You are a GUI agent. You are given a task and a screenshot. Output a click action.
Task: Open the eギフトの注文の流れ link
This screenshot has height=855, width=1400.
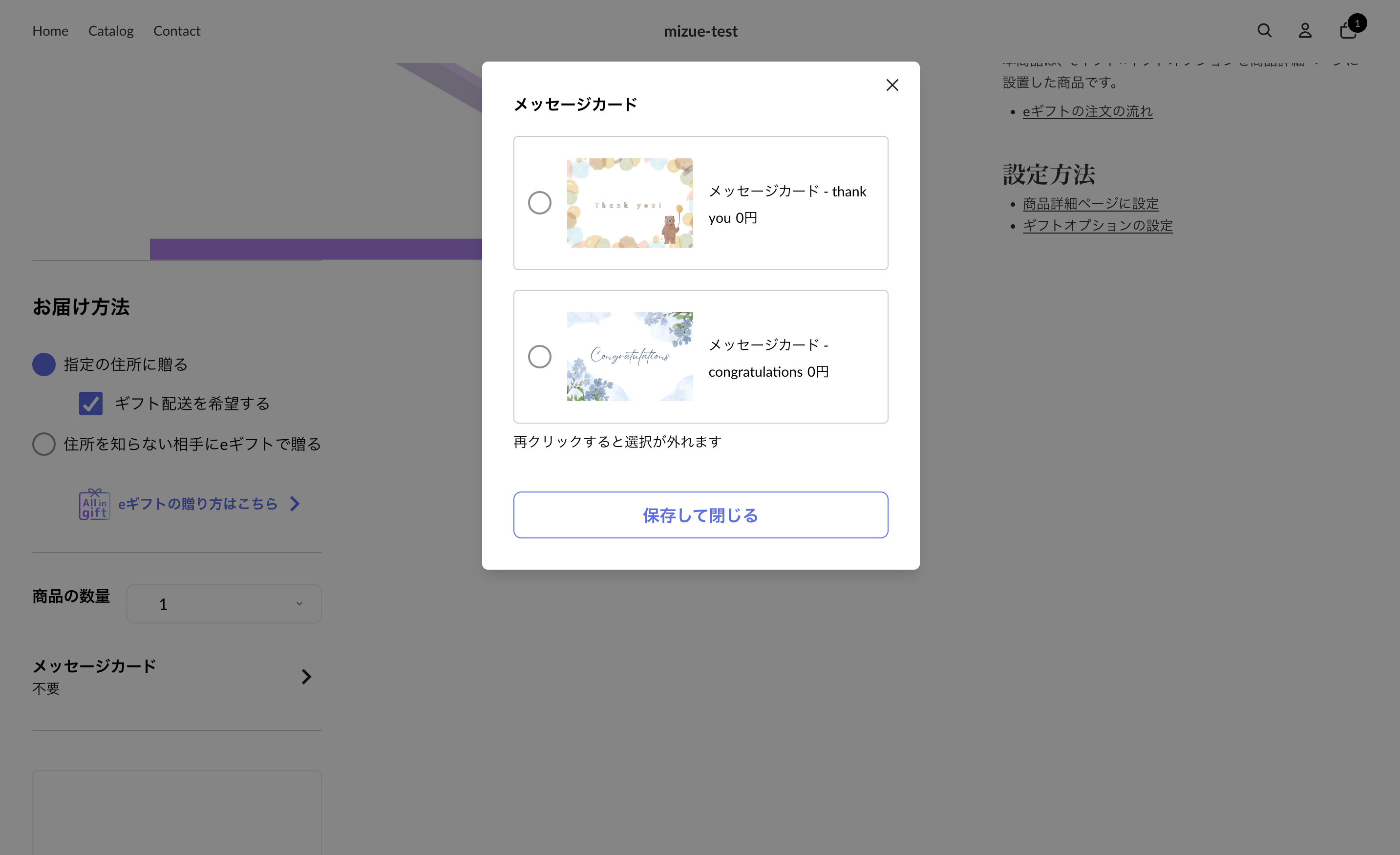[1087, 111]
